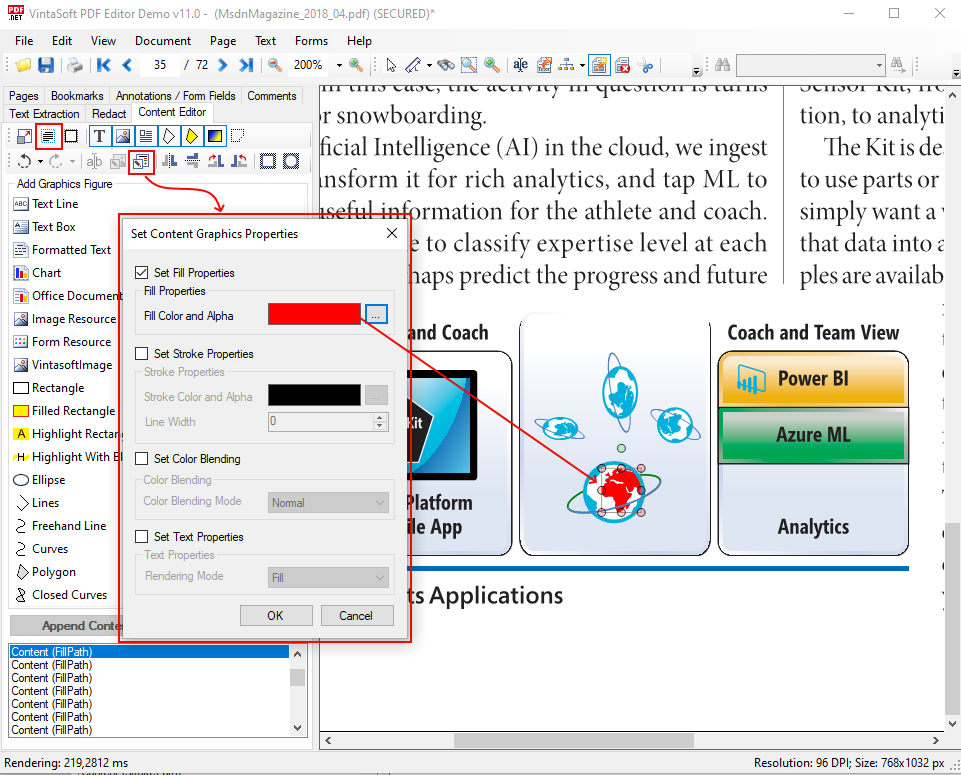The image size is (961, 775).
Task: Click the red Fill Color swatch
Action: click(314, 315)
